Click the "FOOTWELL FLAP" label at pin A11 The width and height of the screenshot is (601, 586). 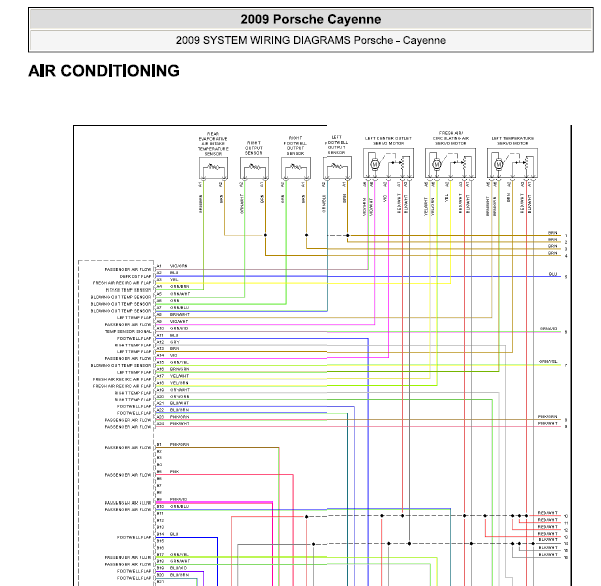tap(134, 339)
